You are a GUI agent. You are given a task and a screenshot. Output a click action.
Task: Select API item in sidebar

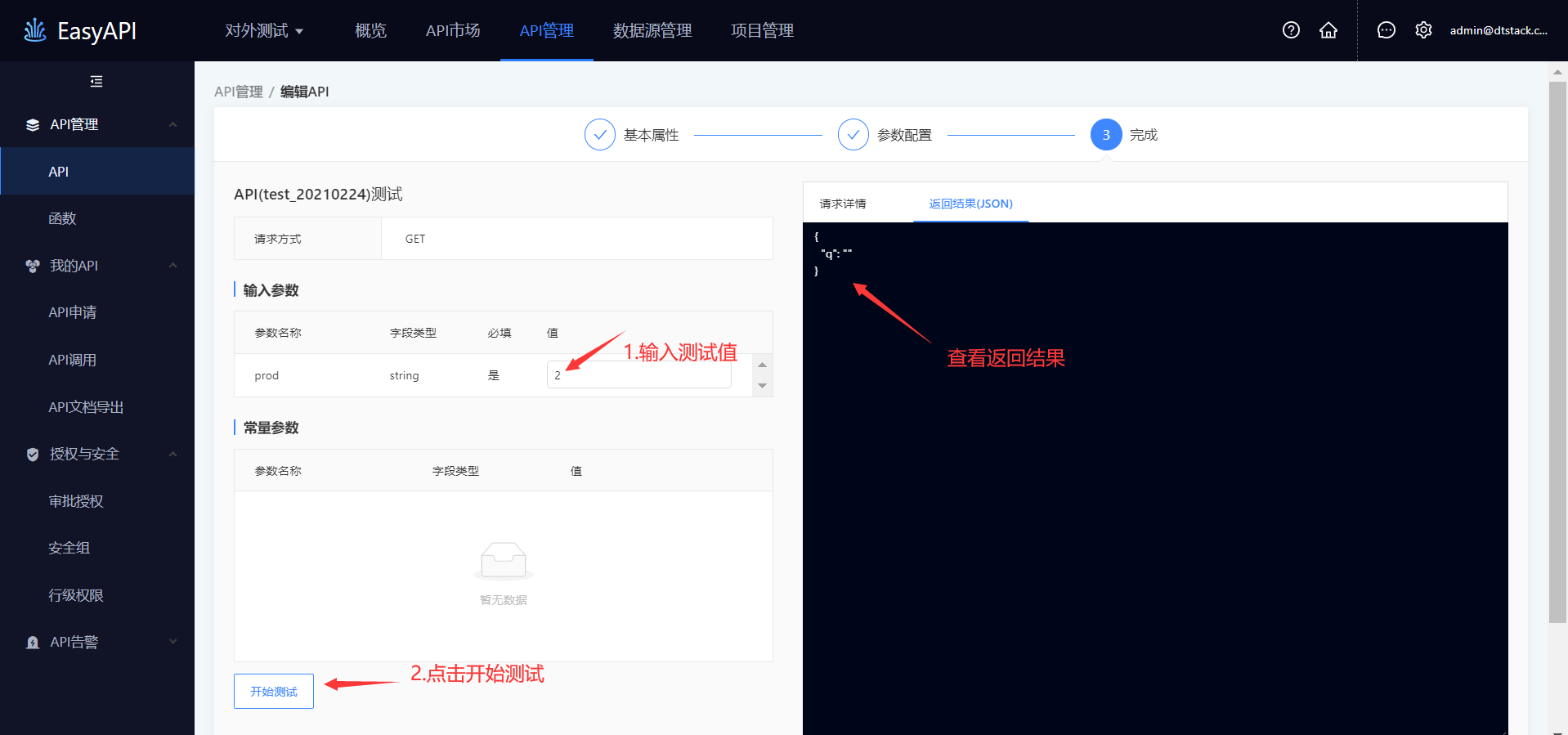pos(97,172)
